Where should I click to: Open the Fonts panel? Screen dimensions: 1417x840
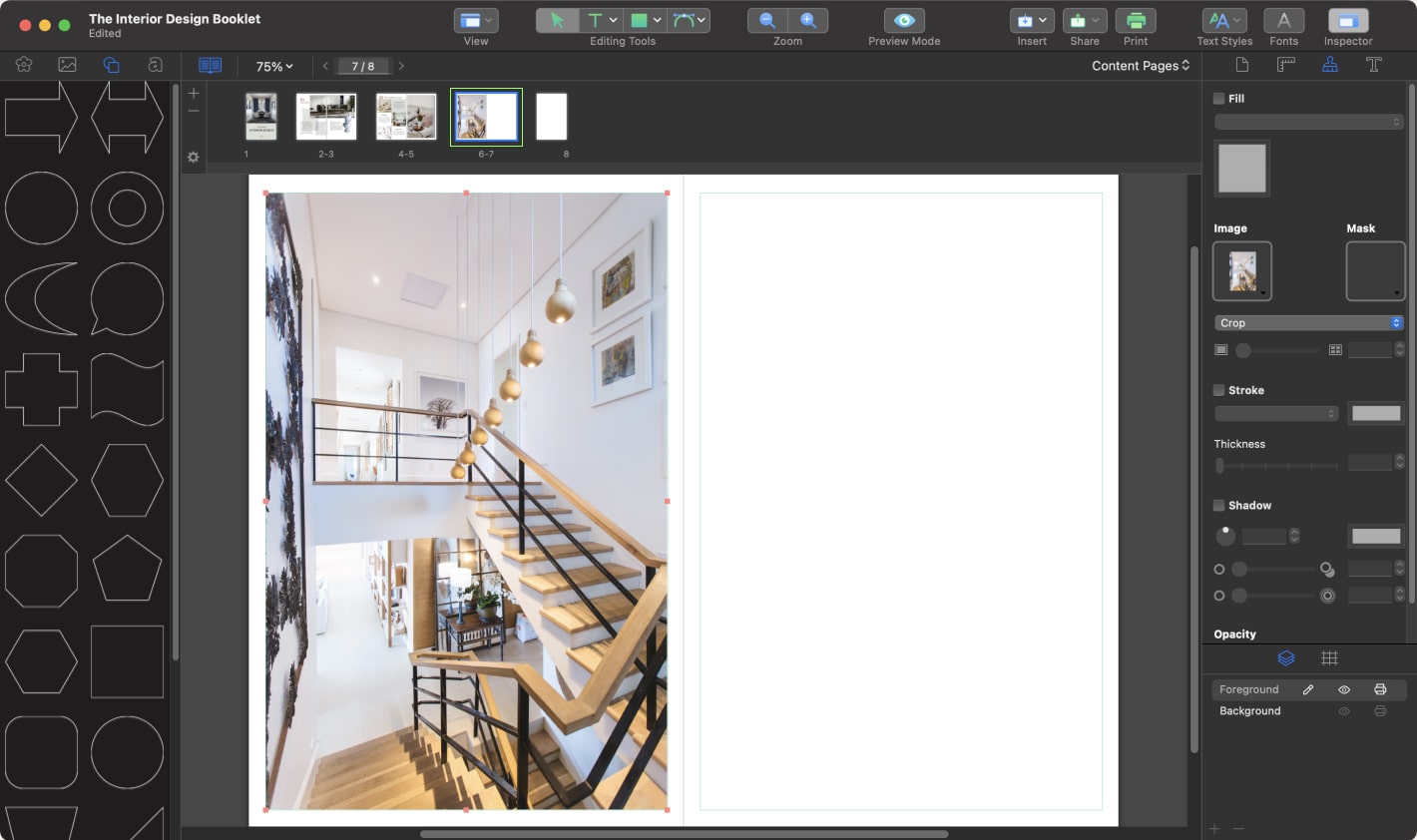pyautogui.click(x=1284, y=20)
